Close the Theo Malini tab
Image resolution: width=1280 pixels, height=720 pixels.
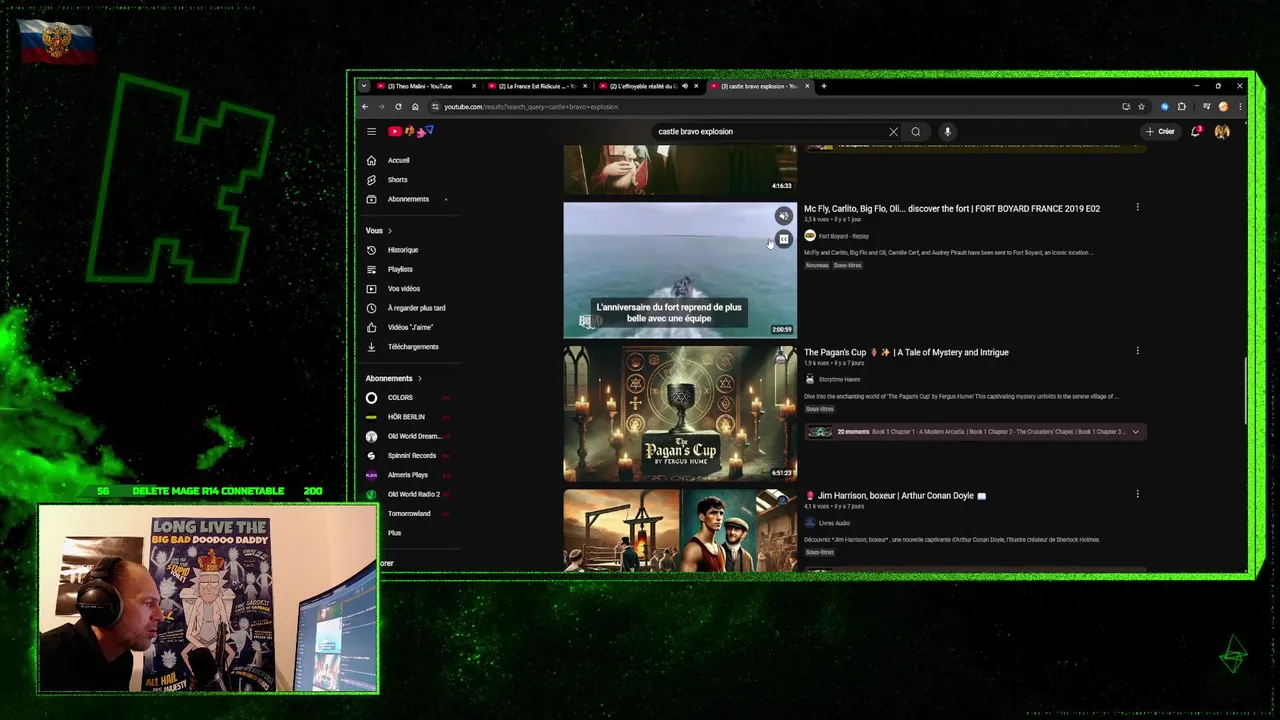(474, 86)
